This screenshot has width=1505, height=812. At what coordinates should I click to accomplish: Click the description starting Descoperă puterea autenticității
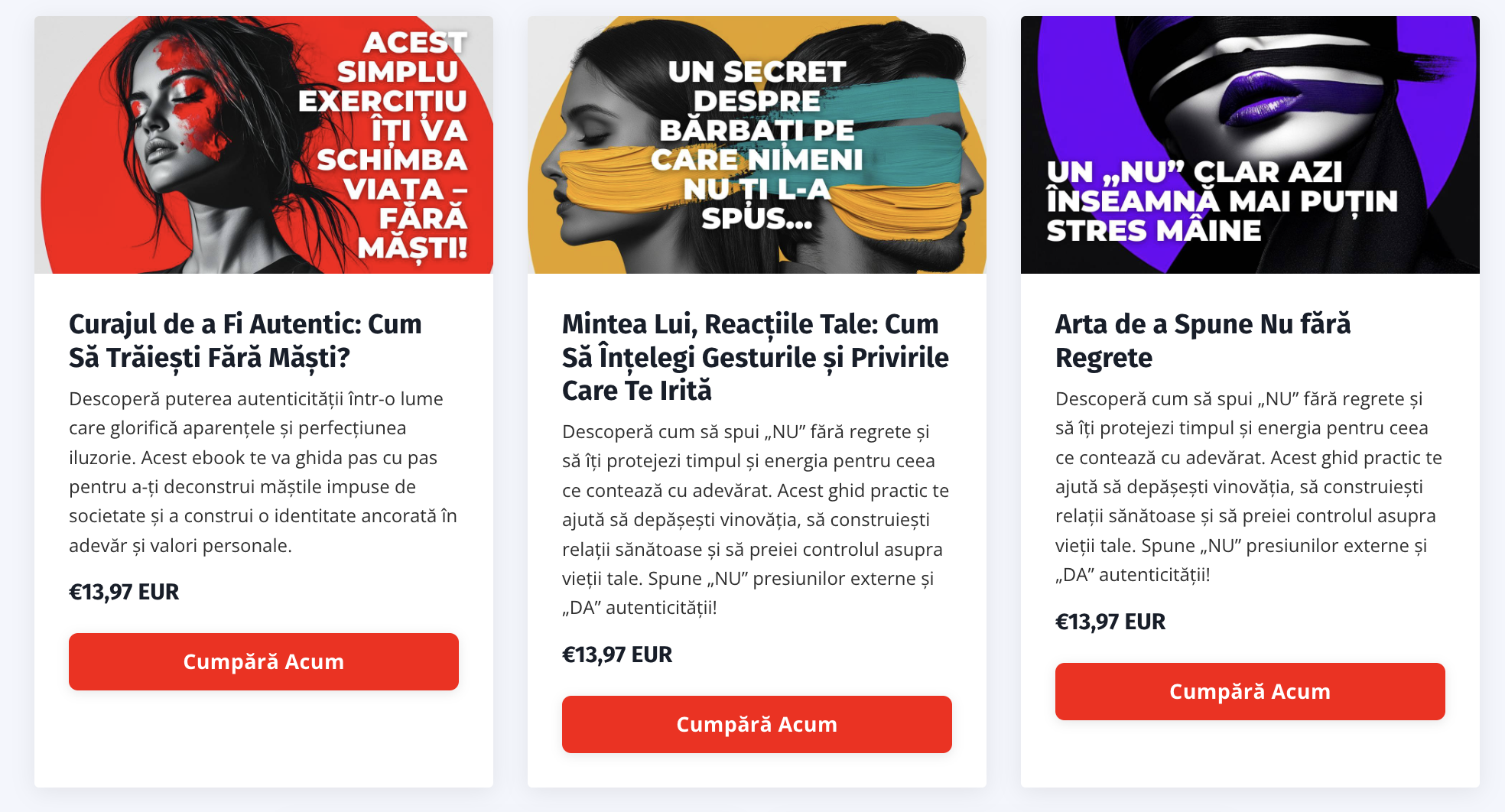click(x=263, y=472)
